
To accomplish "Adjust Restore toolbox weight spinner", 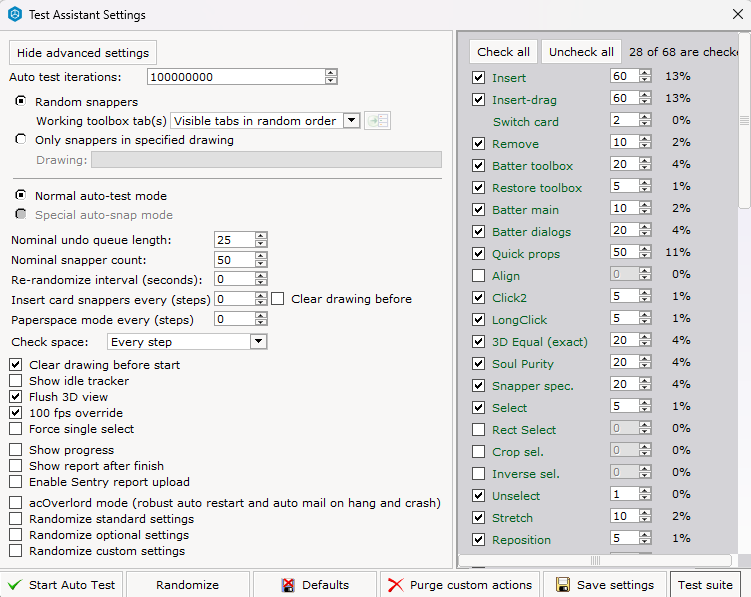I will 645,186.
